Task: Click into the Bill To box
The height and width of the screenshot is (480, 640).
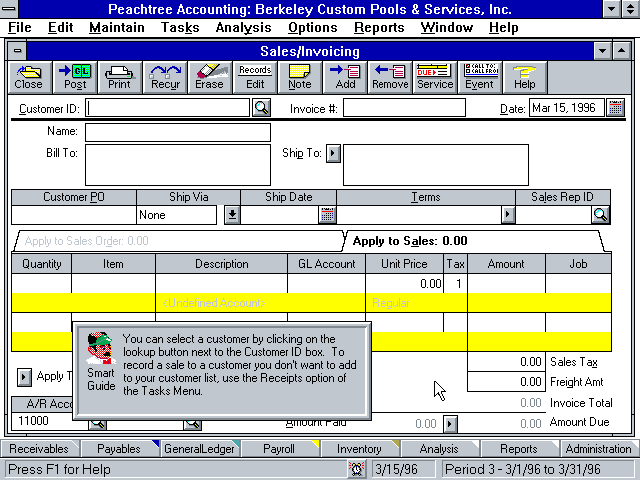Action: pos(178,165)
